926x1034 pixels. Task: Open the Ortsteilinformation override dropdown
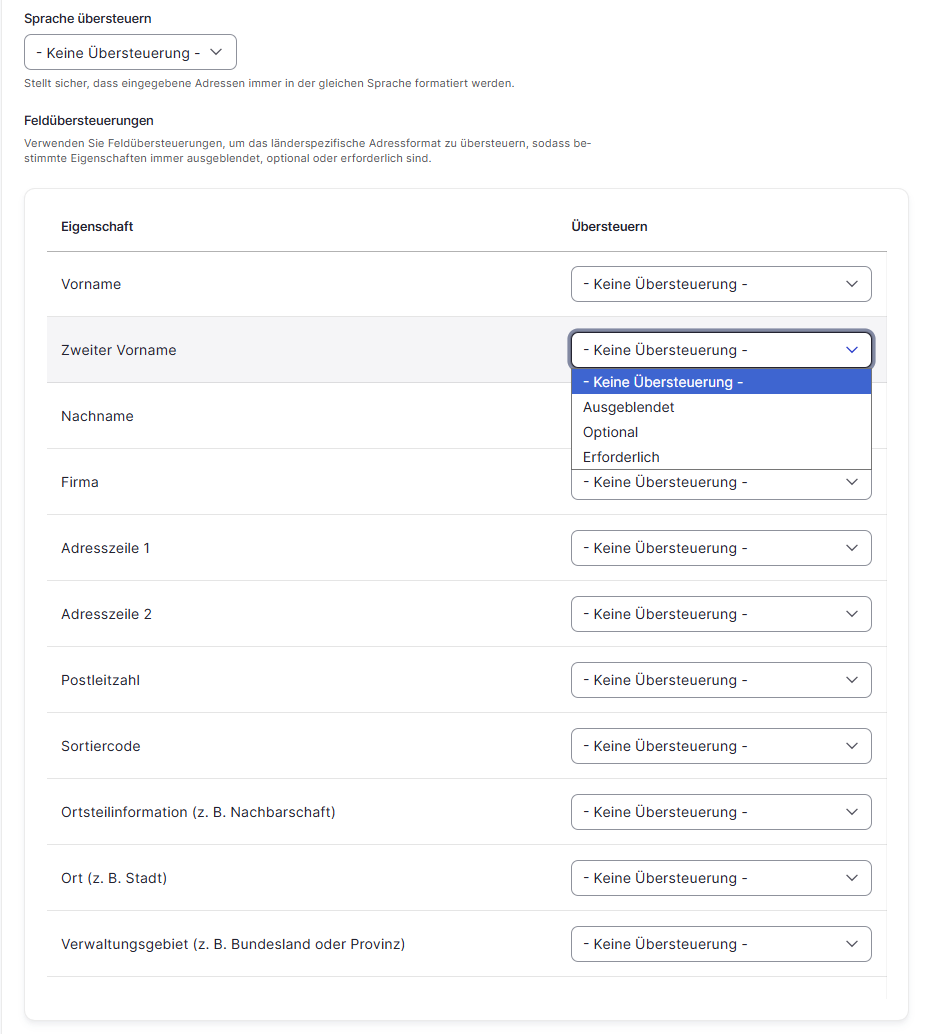721,812
